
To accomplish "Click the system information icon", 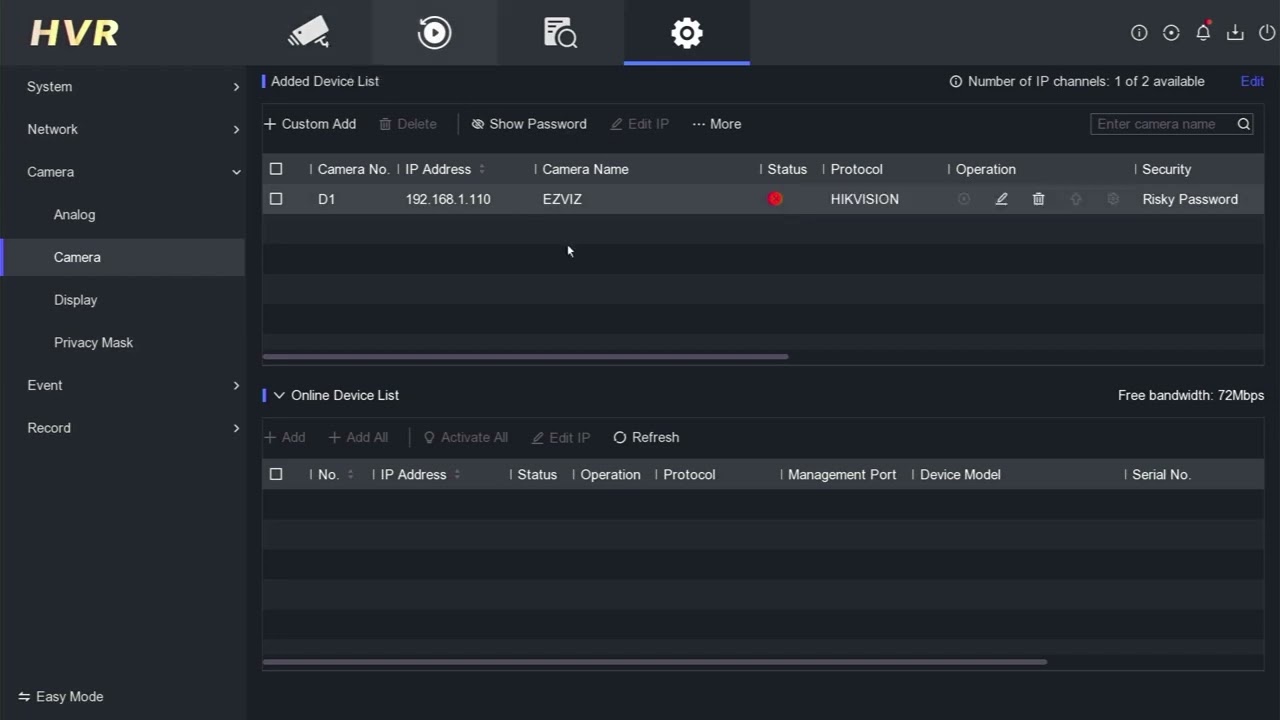I will tap(1139, 33).
